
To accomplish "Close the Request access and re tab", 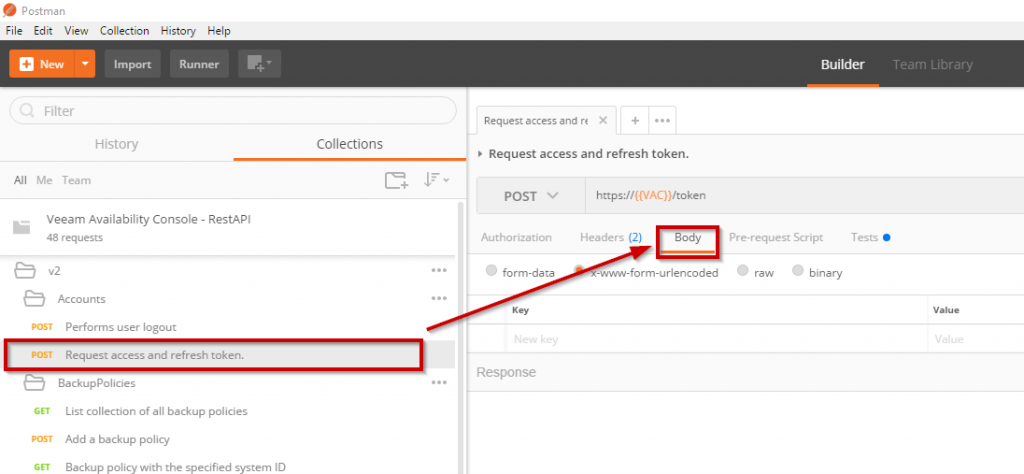I will [x=603, y=120].
